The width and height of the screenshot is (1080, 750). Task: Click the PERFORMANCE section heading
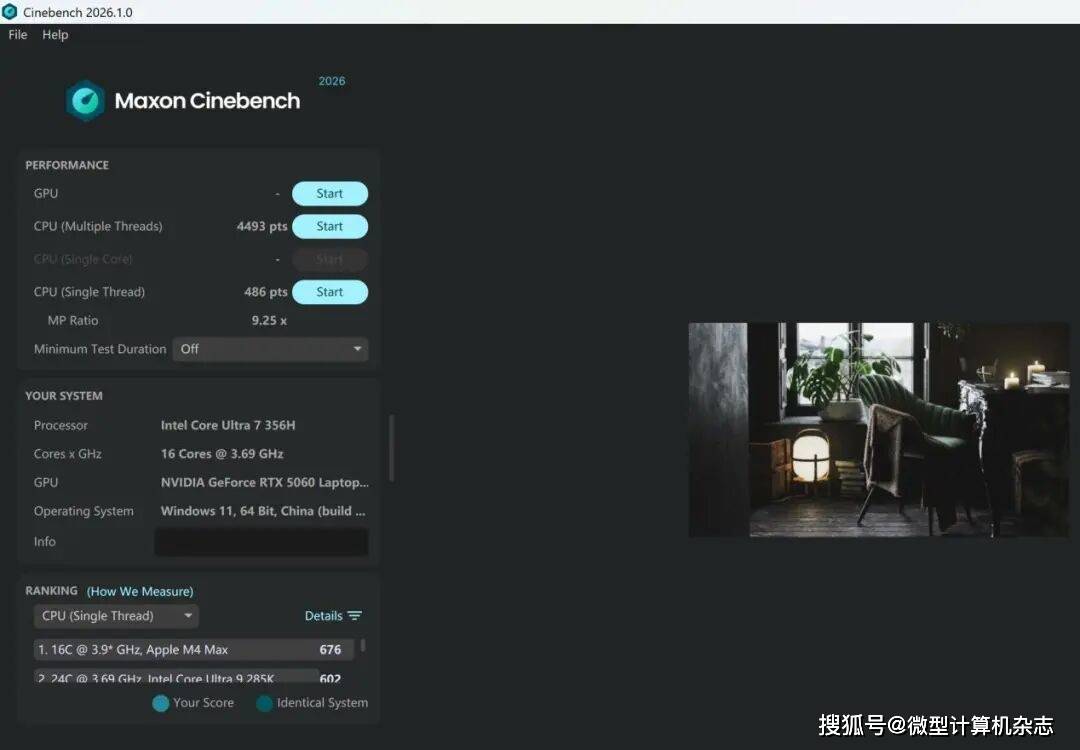pos(67,165)
